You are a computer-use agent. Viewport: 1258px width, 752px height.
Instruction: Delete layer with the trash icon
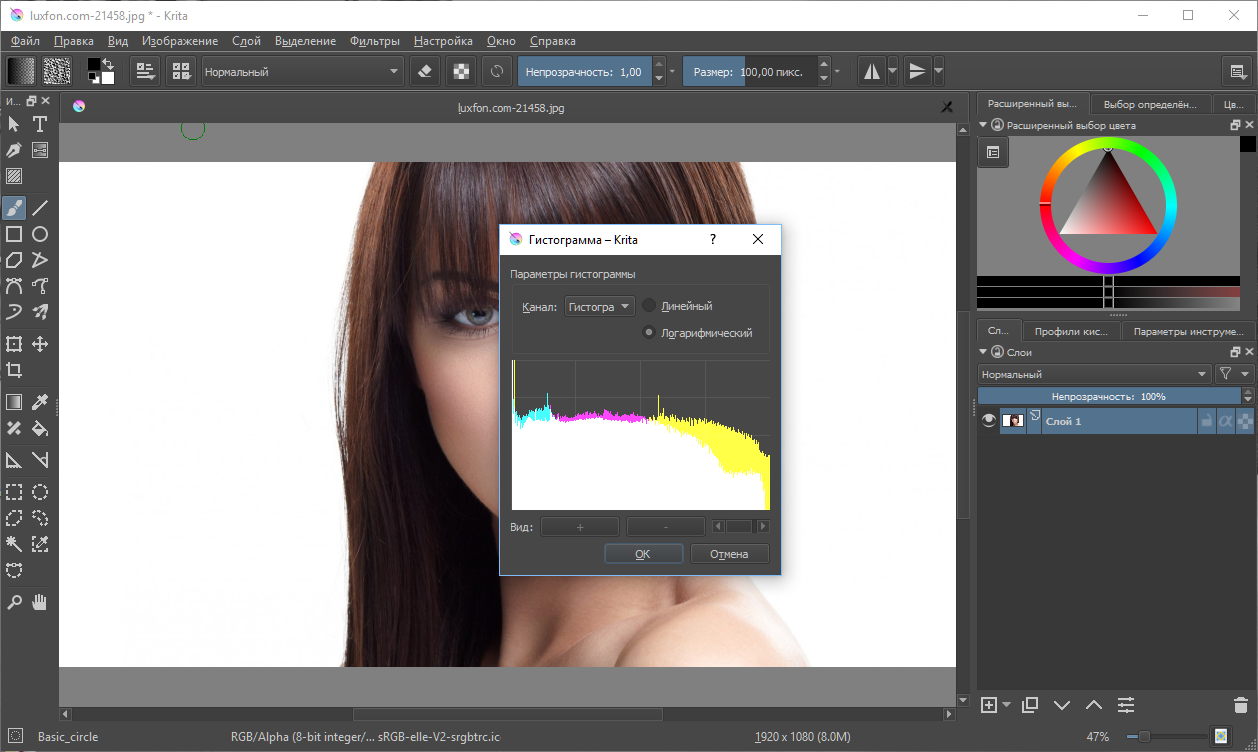click(1240, 705)
